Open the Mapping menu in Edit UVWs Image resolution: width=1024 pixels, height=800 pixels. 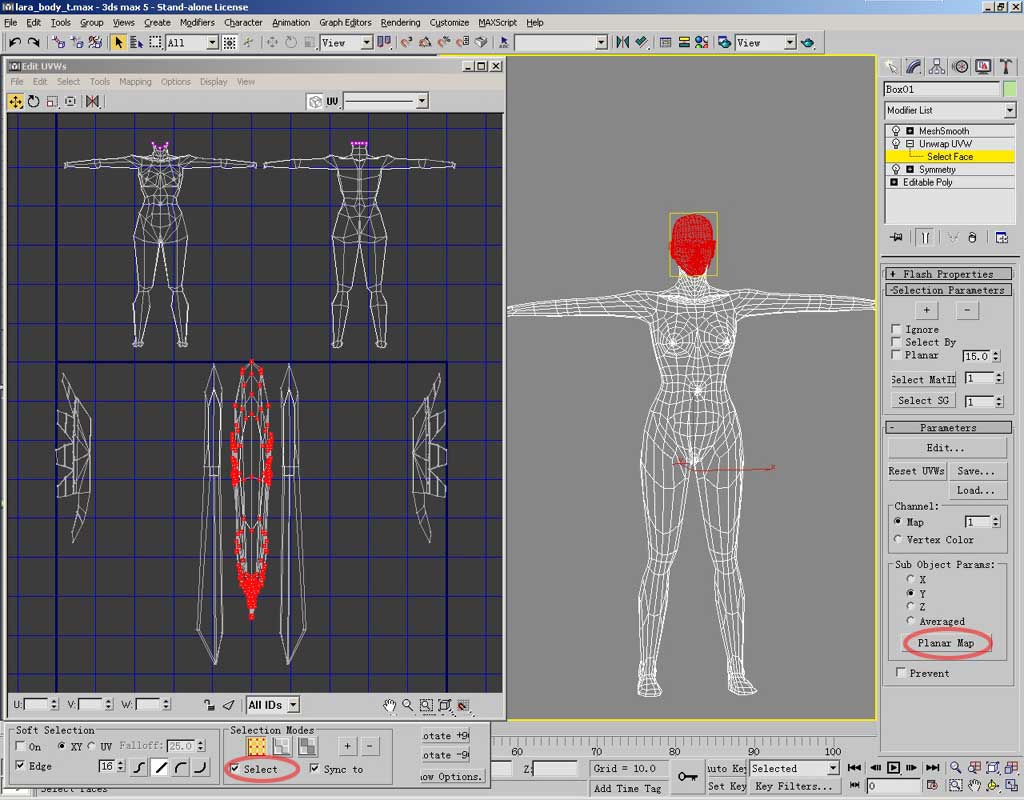[135, 82]
